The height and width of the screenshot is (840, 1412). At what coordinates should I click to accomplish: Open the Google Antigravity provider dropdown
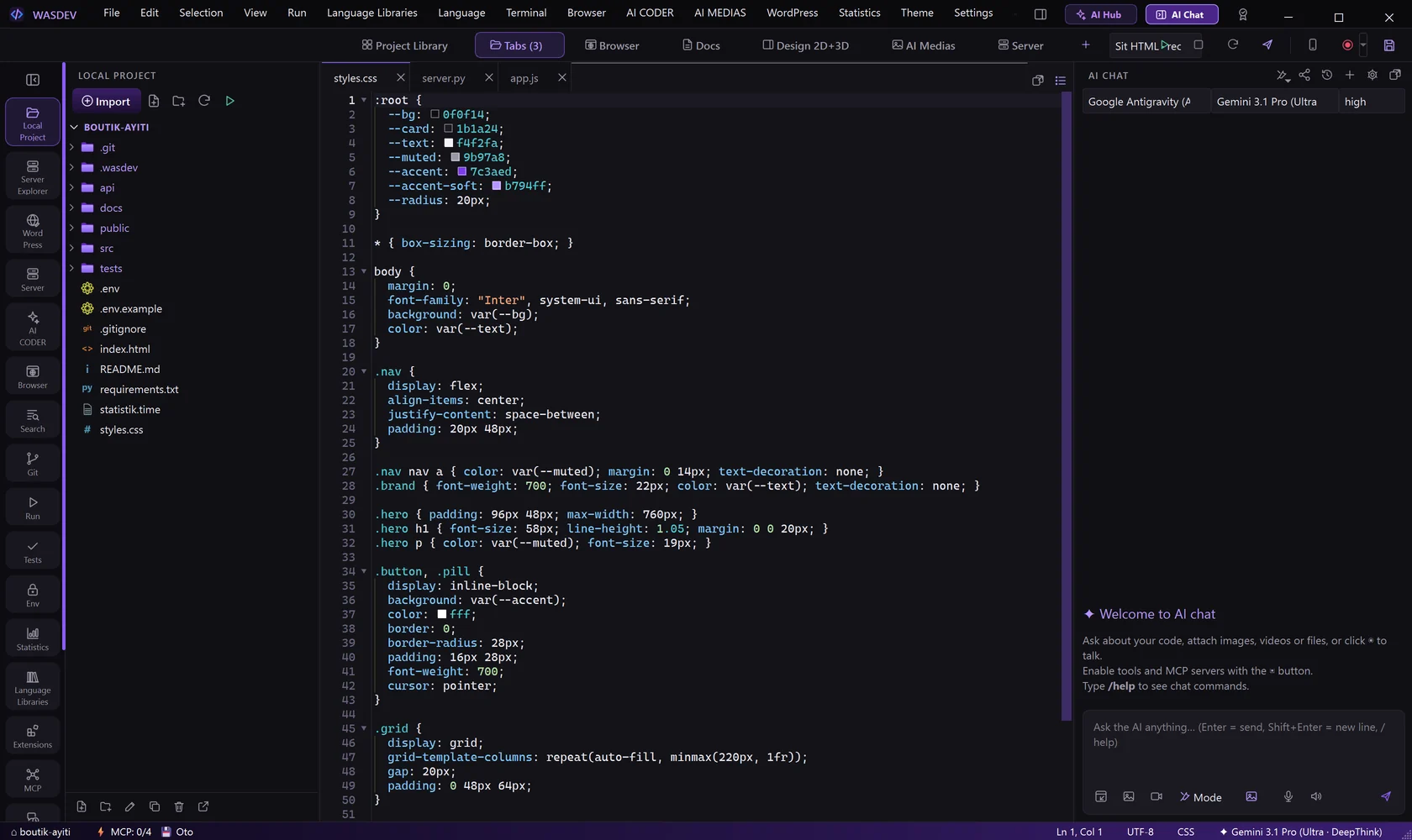tap(1146, 102)
